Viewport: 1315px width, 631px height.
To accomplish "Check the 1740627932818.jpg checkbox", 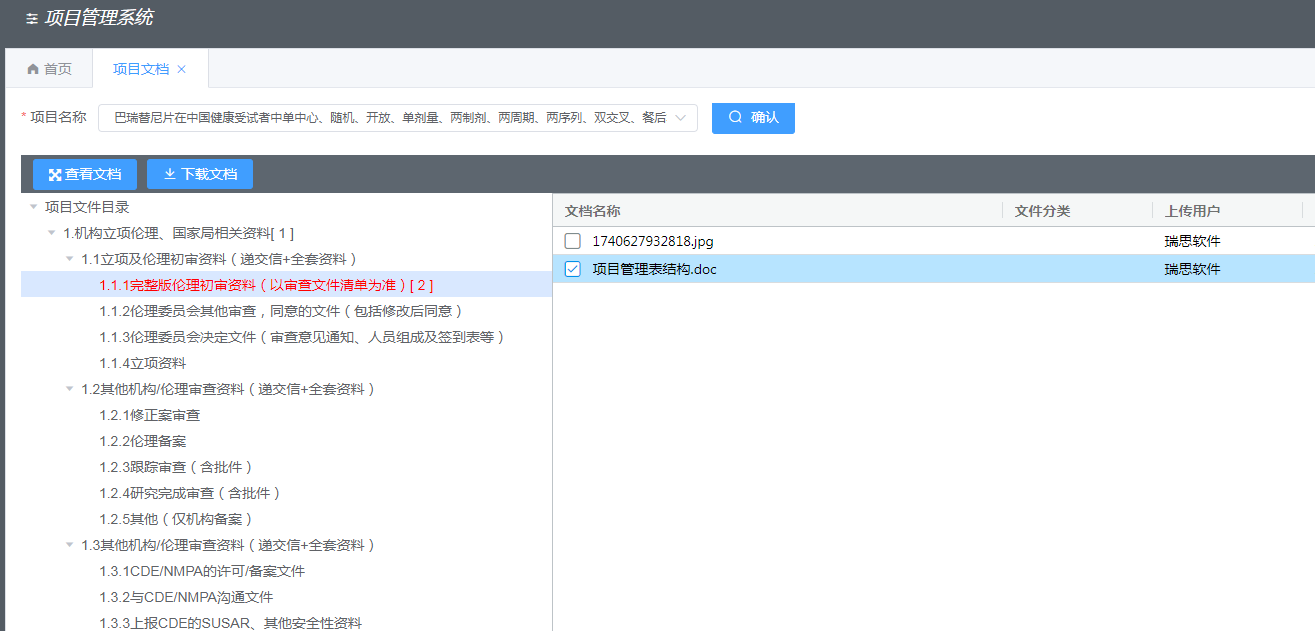I will tap(572, 241).
